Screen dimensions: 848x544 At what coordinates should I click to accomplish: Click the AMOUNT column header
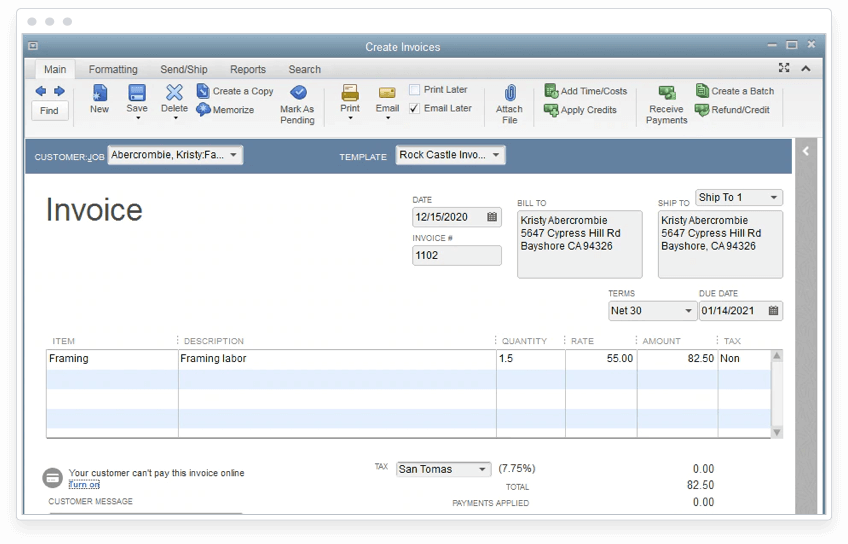tap(661, 341)
